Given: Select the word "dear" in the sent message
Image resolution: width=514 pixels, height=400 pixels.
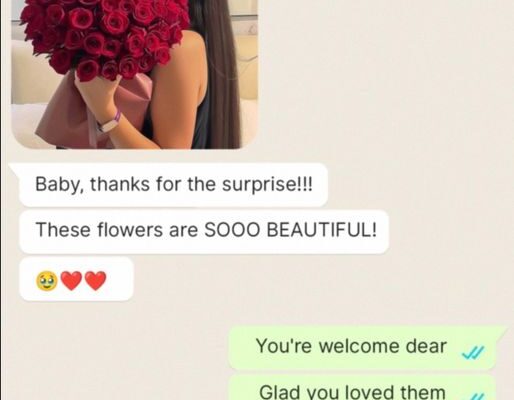Looking at the screenshot, I should click(426, 346).
